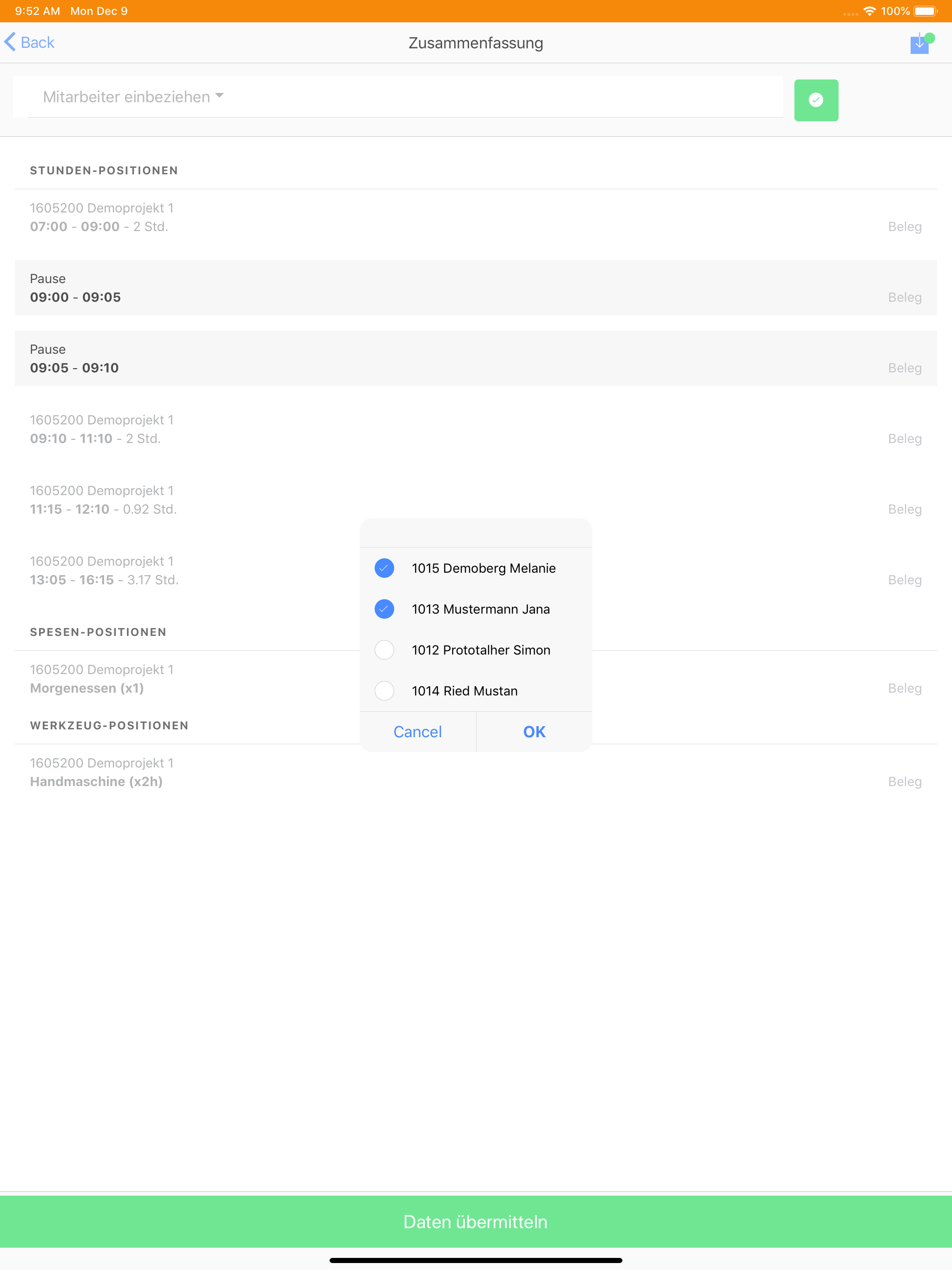Select the 11:15 - 12:10 - 0.92 Std. row
Screen dimensions: 952x1270
click(x=476, y=500)
